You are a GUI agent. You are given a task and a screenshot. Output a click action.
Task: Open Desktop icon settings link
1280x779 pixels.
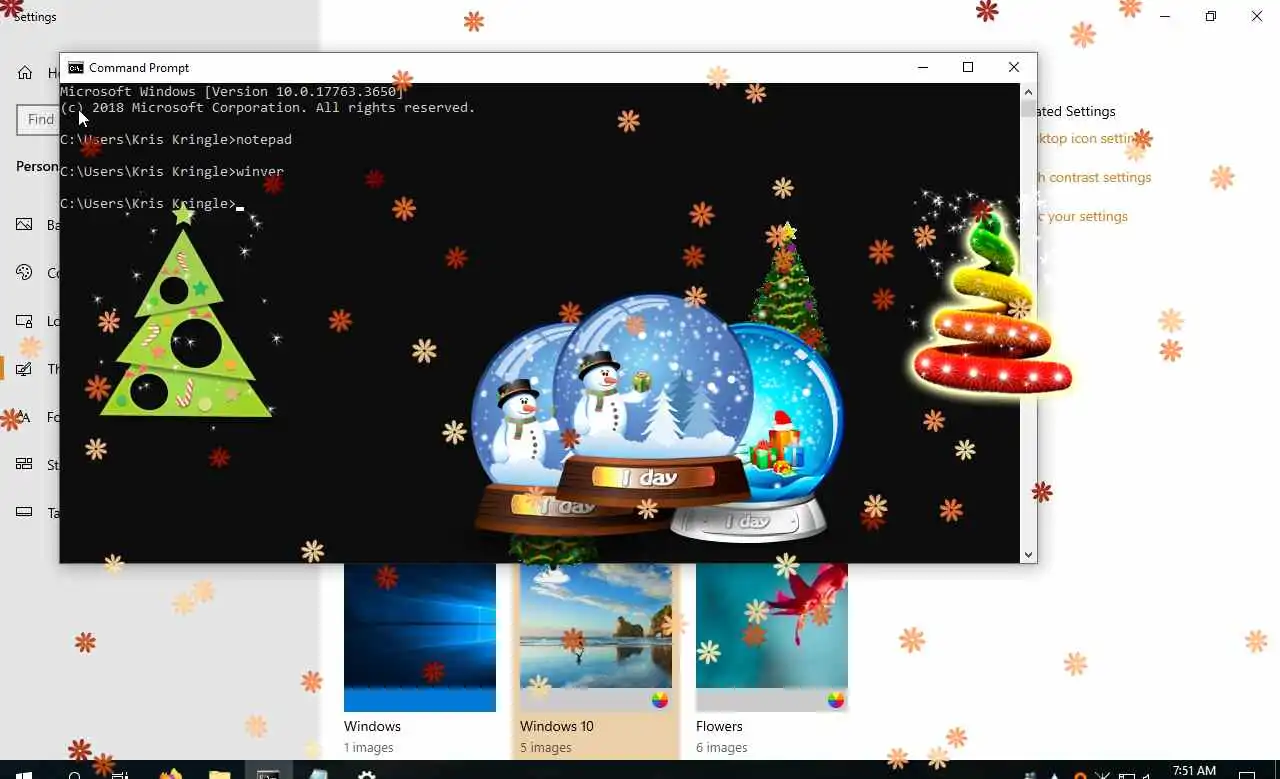[x=1090, y=139]
